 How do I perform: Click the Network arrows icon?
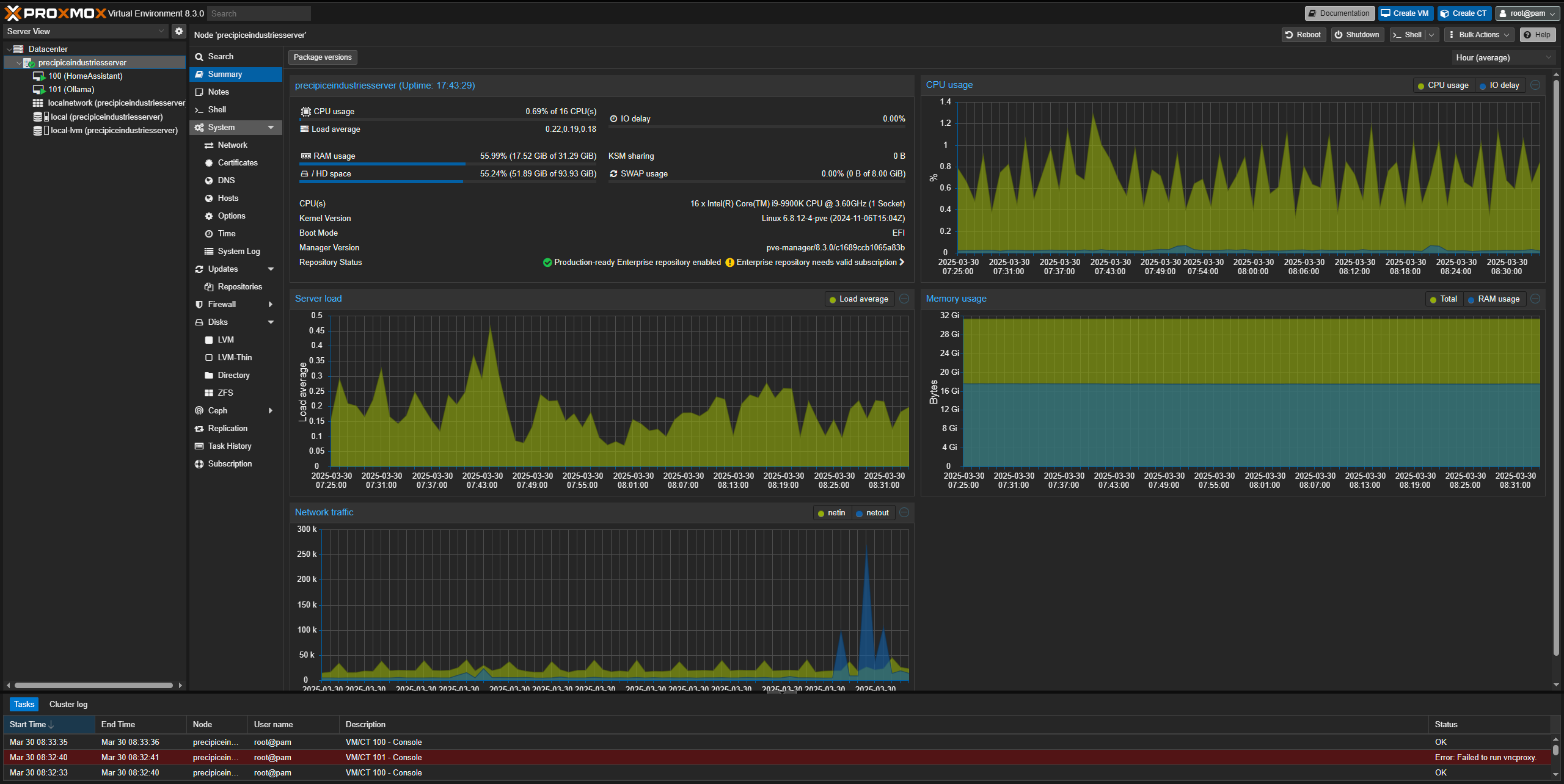click(209, 145)
